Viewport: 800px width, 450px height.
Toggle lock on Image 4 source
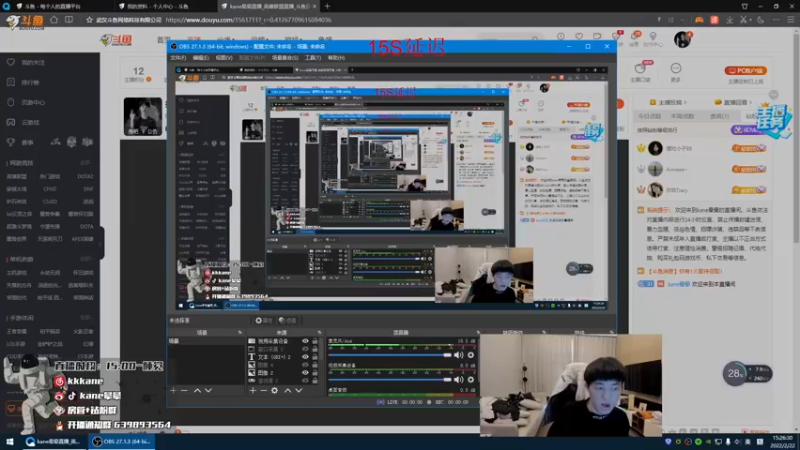(315, 365)
